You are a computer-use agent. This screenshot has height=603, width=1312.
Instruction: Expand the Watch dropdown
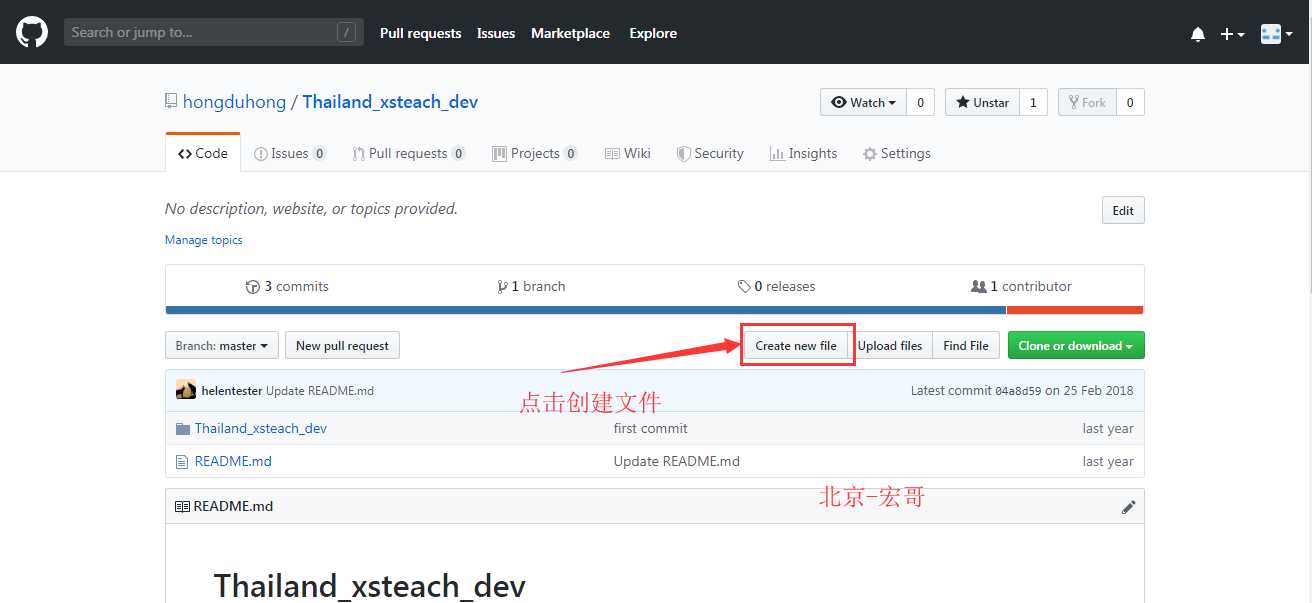point(864,102)
